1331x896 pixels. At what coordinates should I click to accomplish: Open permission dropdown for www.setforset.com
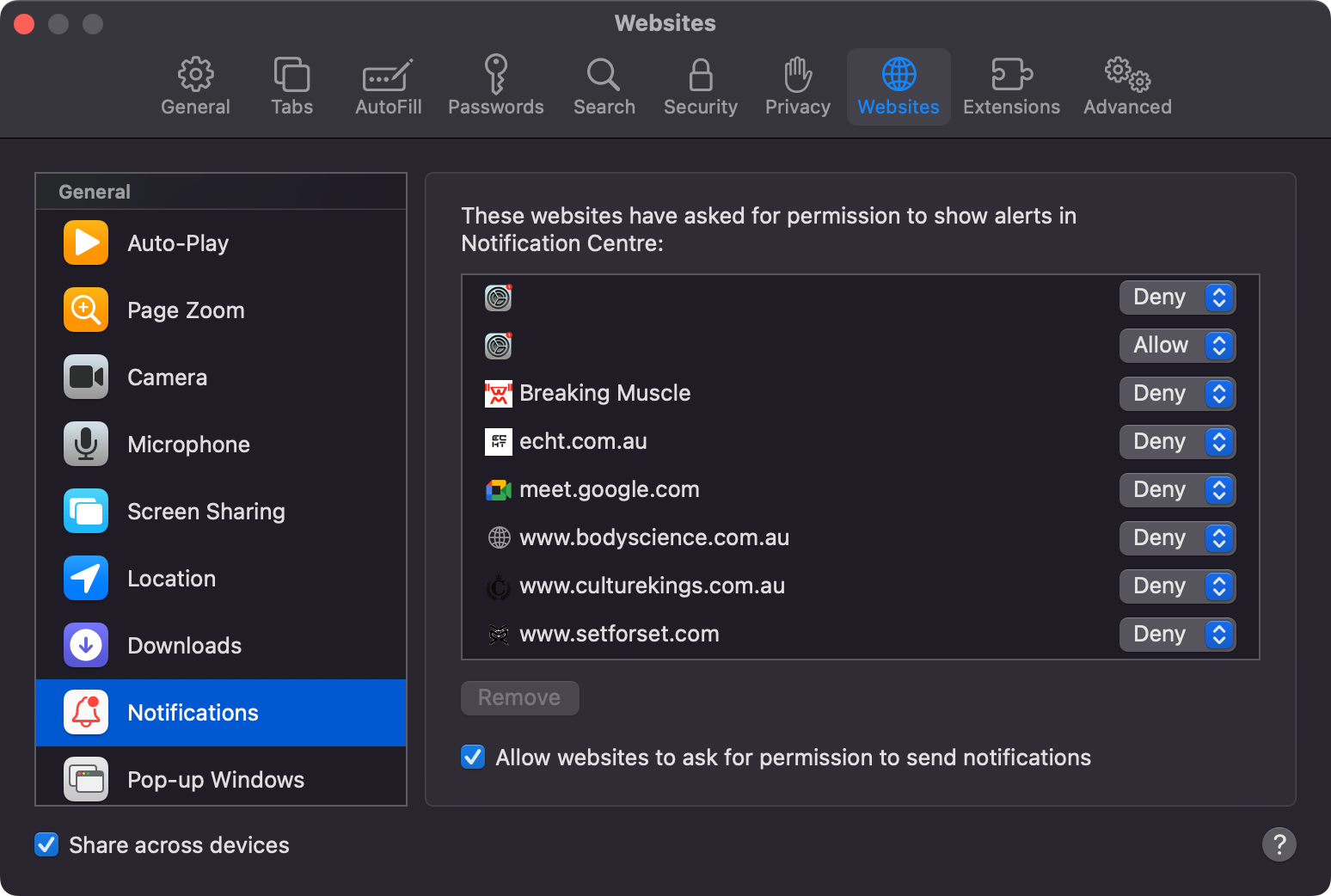click(1177, 635)
